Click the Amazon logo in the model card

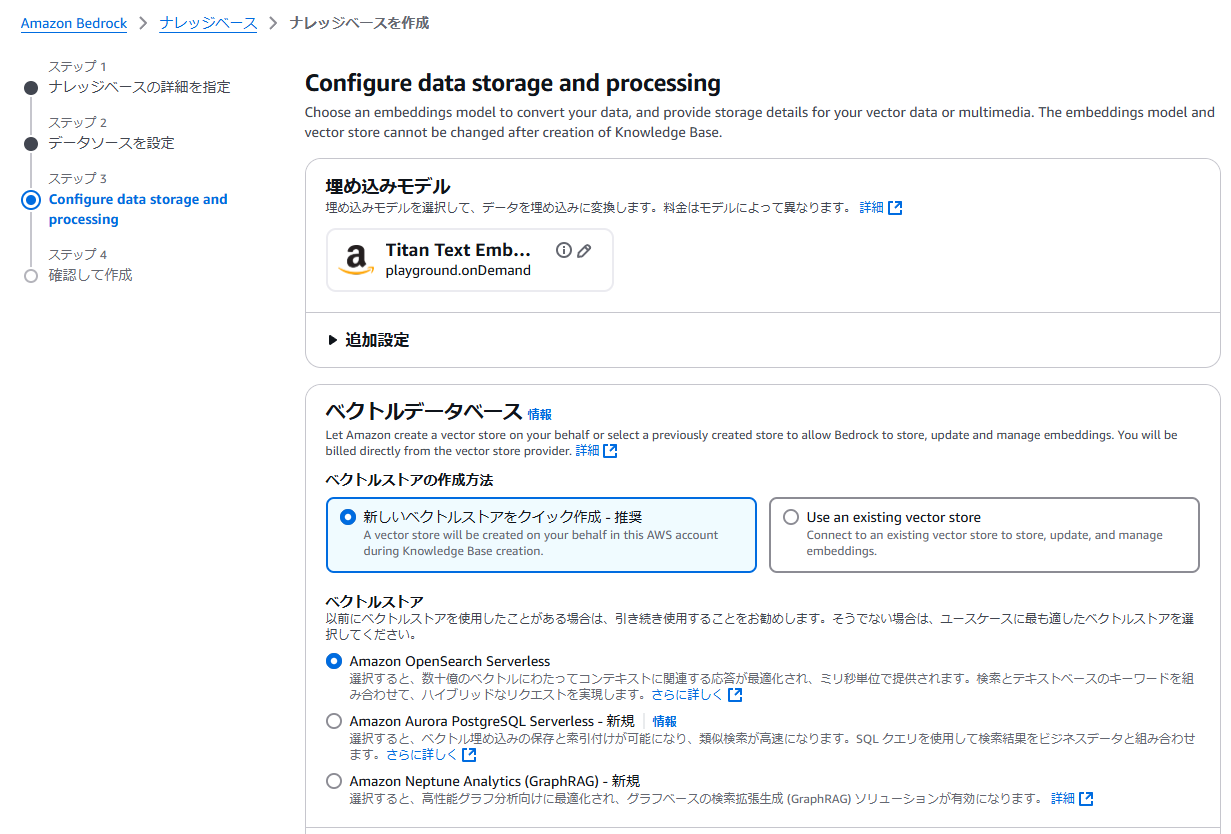click(x=355, y=260)
